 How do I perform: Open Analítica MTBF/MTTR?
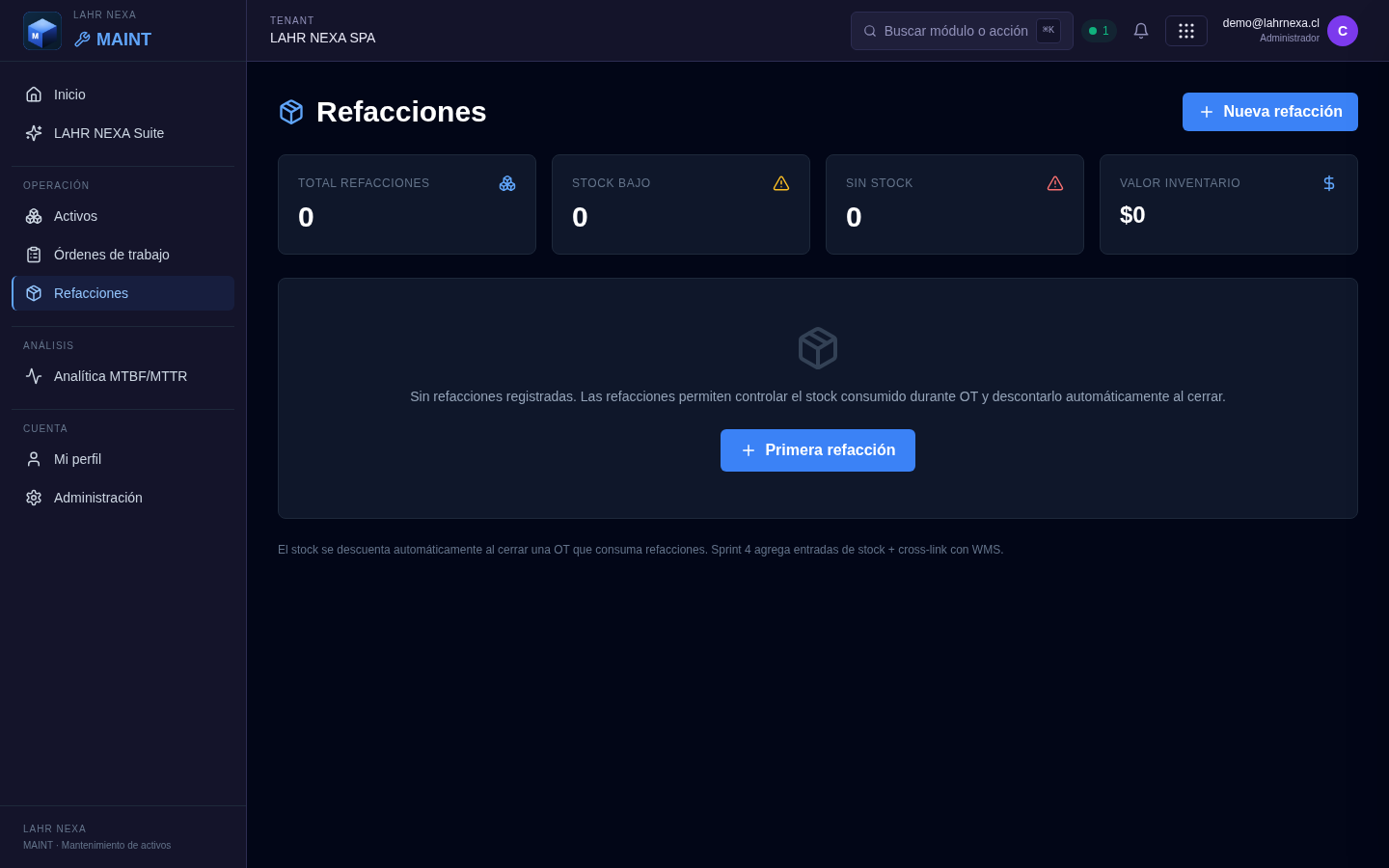[x=123, y=376]
